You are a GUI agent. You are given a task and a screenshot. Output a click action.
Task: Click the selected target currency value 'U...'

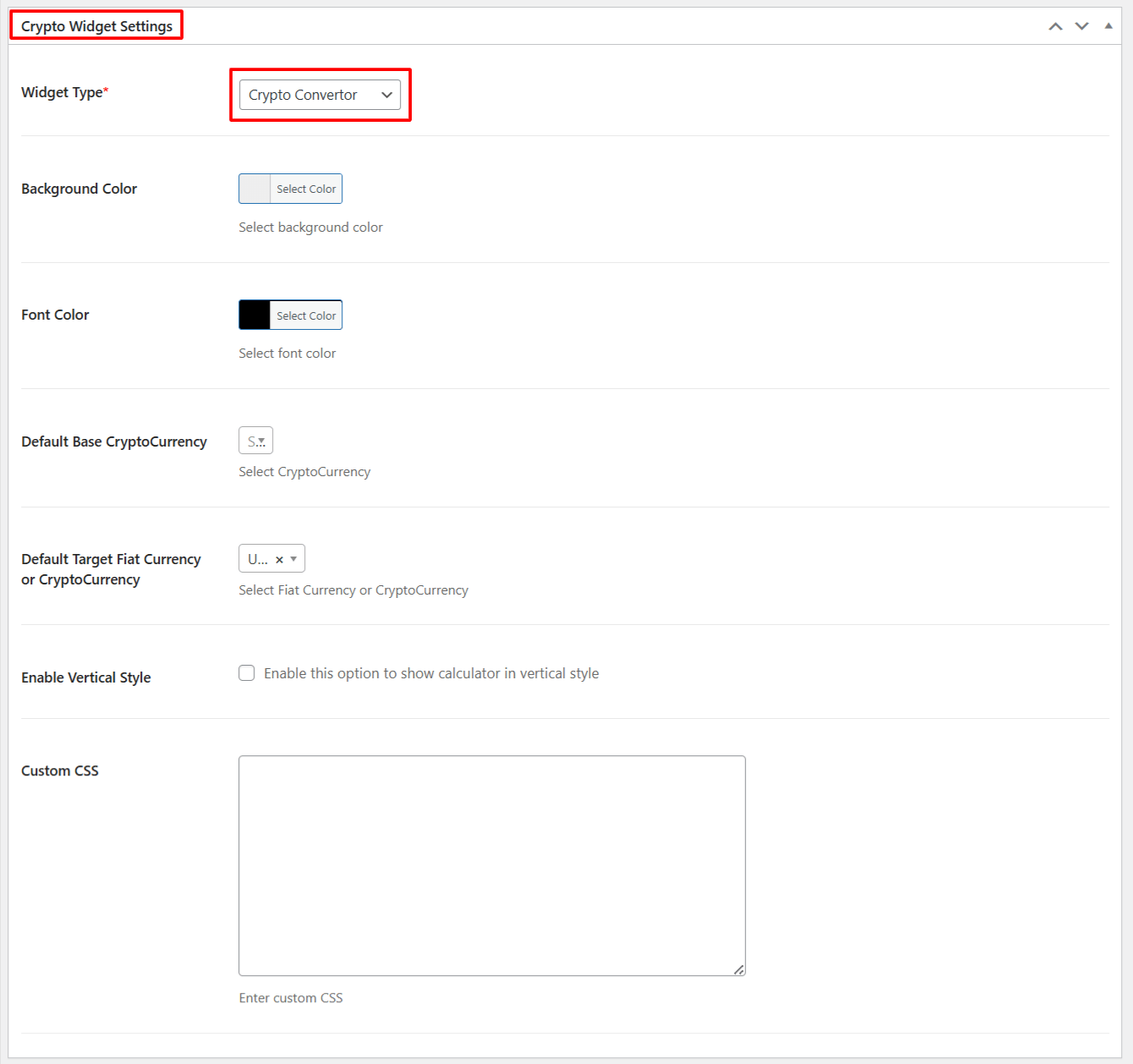[258, 559]
